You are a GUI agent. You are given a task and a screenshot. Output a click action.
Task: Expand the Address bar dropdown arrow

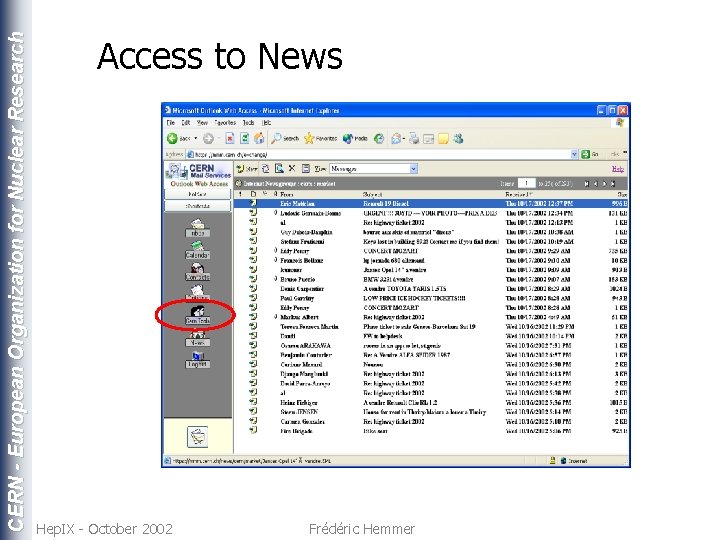coord(574,154)
